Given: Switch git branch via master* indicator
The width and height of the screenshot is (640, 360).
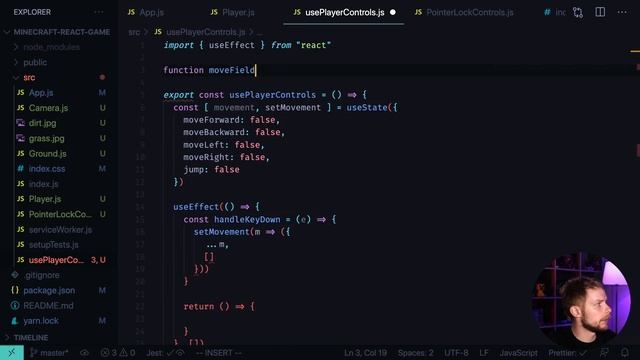Looking at the screenshot, I should (49, 353).
